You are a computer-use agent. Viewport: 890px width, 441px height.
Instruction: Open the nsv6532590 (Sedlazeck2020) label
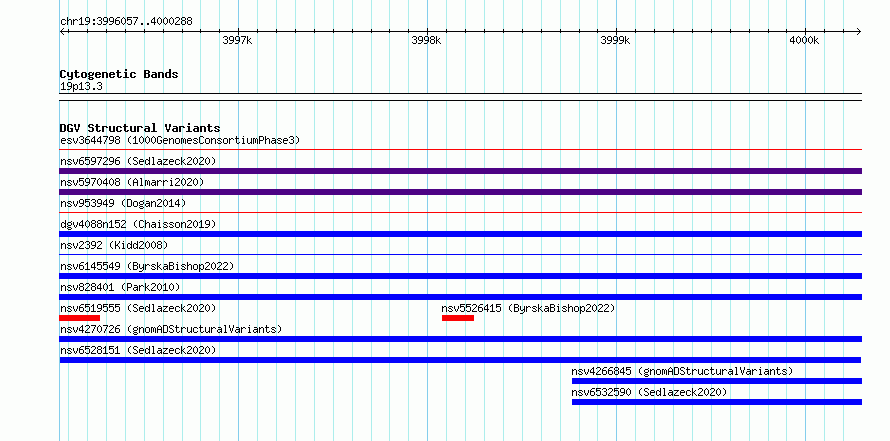tap(649, 392)
